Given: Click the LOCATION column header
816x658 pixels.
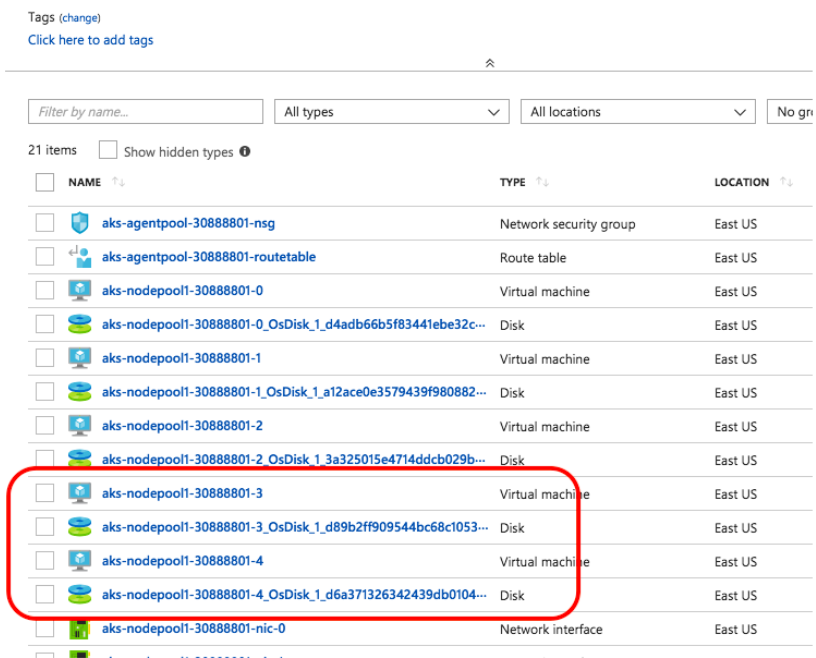Looking at the screenshot, I should point(742,182).
